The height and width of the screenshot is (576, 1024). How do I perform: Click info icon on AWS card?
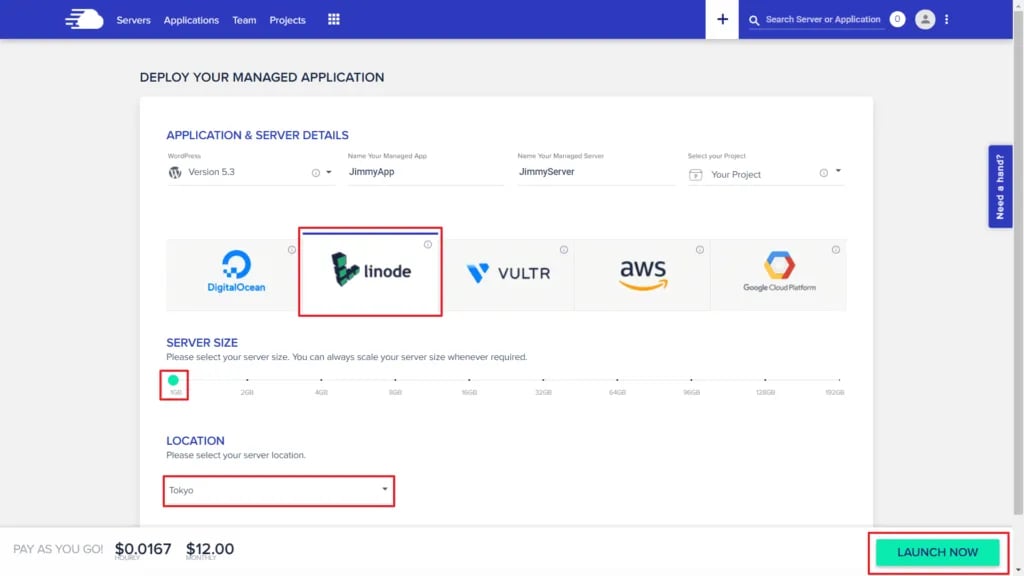(699, 249)
